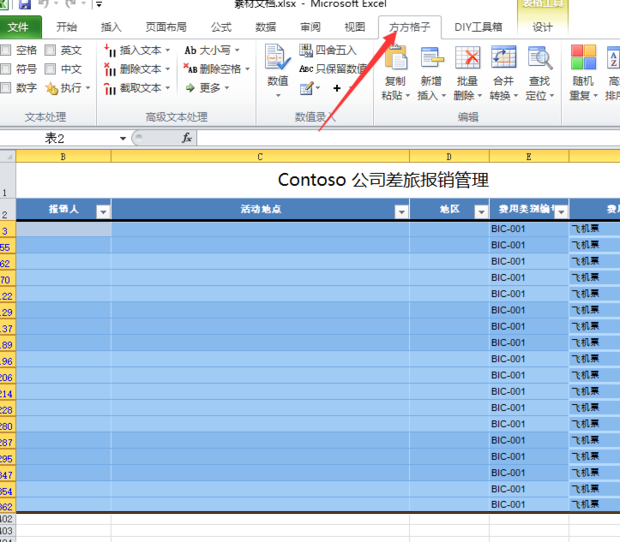Click the 随机重复 colored squares icon
The height and width of the screenshot is (542, 620).
click(583, 57)
